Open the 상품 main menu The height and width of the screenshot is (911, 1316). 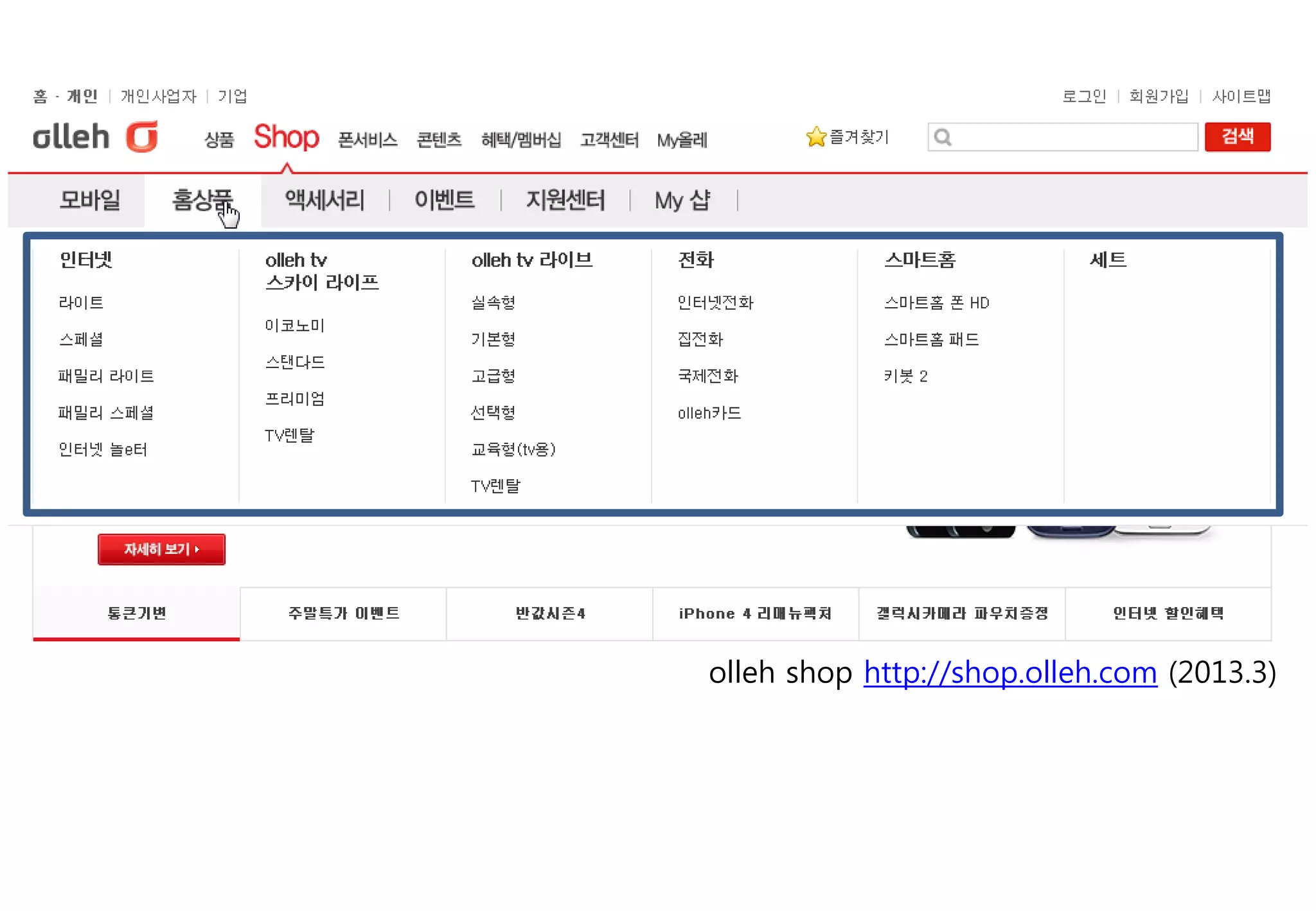coord(219,139)
